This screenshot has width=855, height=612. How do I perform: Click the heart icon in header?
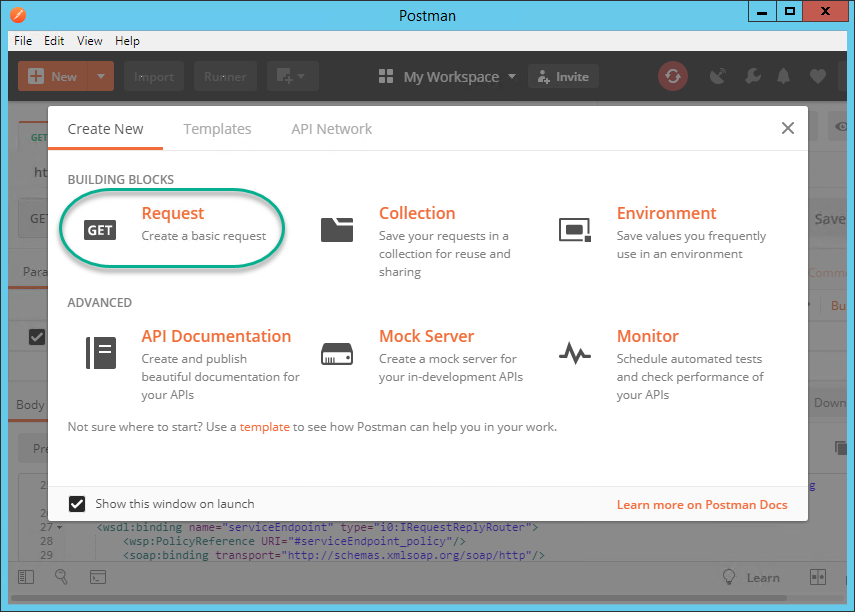[817, 76]
